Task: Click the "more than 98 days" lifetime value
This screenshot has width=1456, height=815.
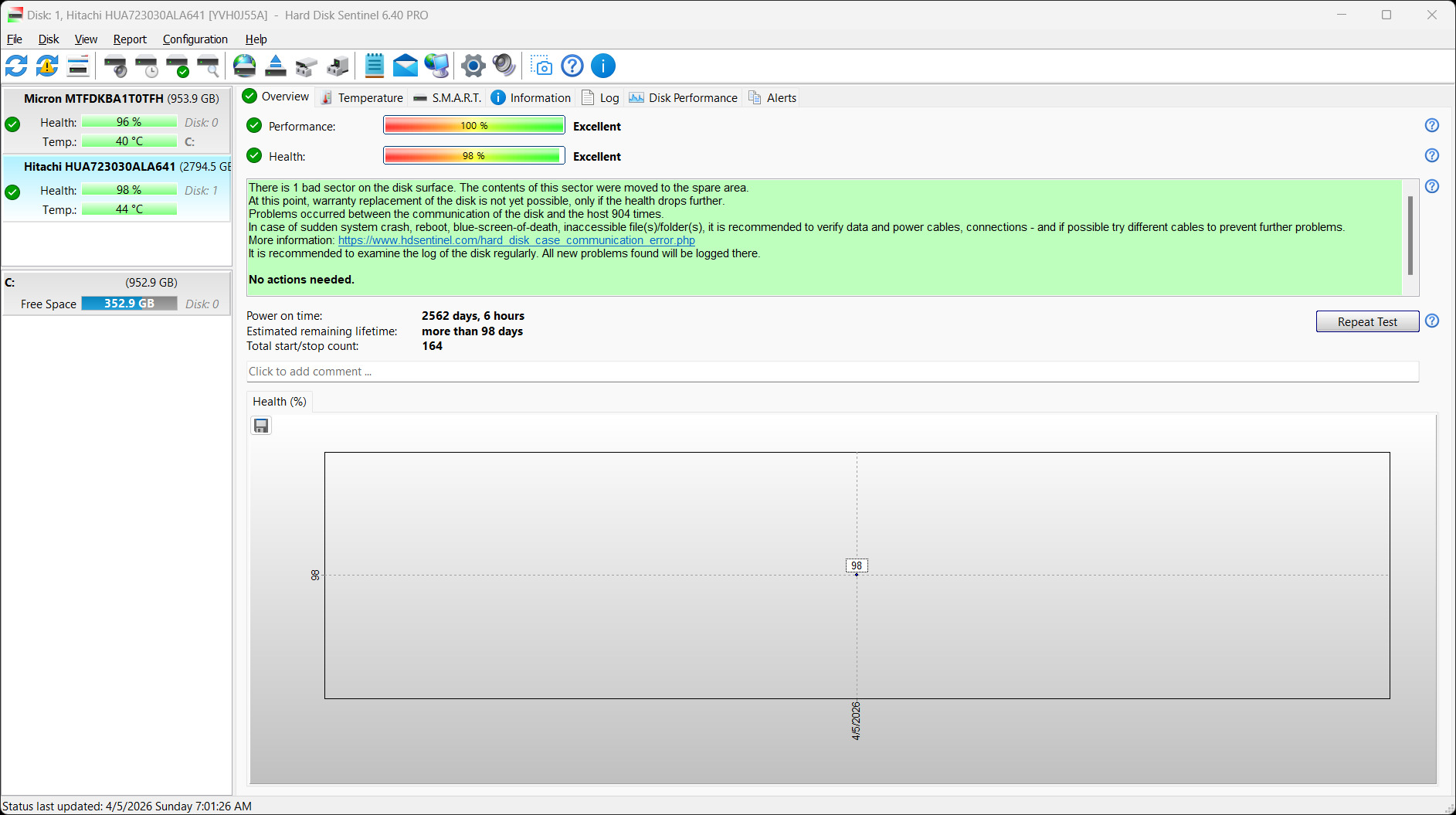Action: pyautogui.click(x=472, y=331)
